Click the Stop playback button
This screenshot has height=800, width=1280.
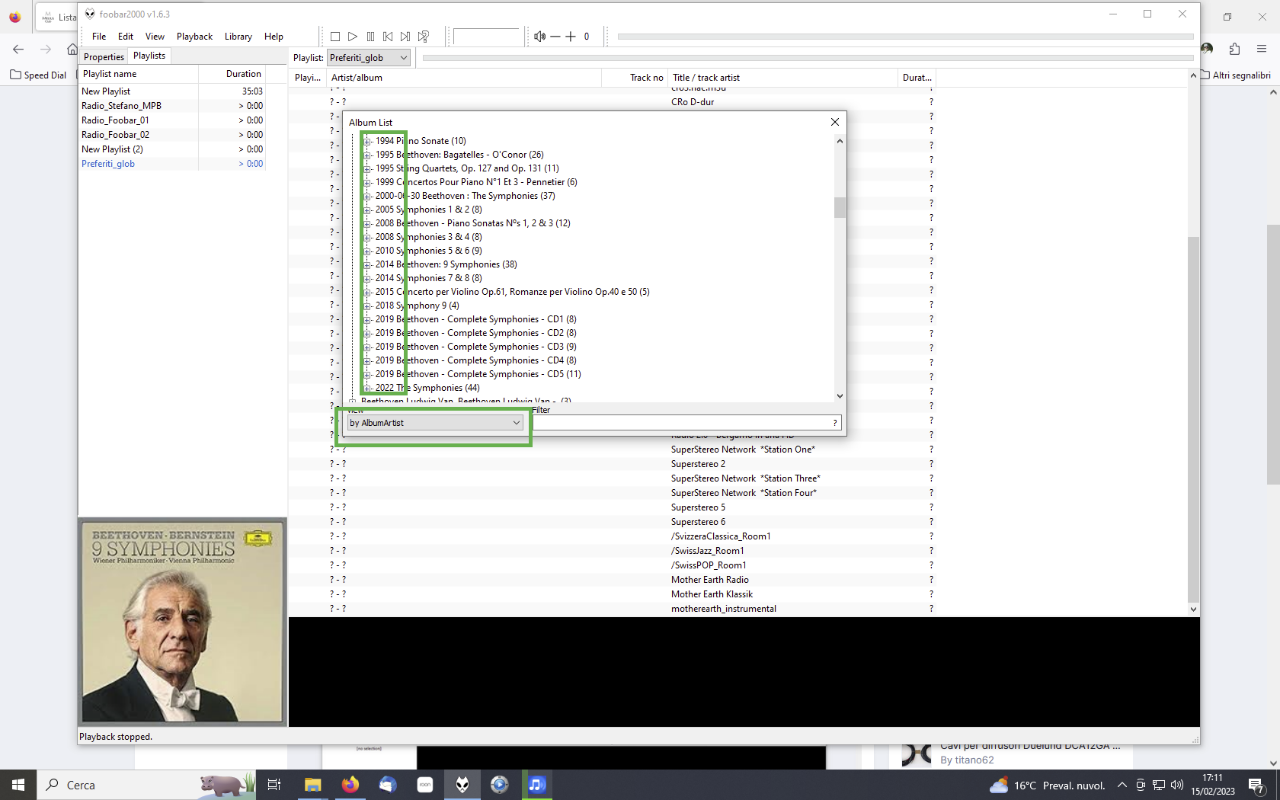[x=336, y=37]
